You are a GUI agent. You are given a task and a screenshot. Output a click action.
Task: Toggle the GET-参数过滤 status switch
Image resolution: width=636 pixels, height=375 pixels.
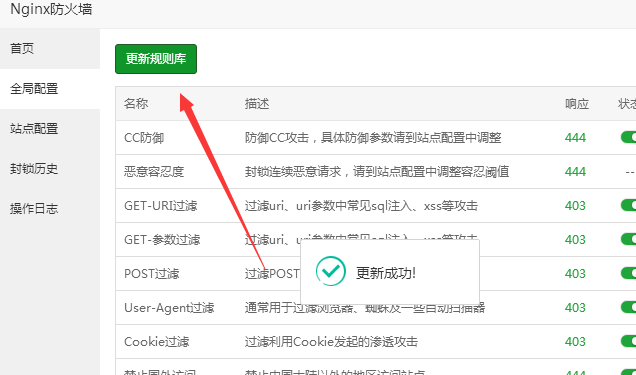(x=628, y=239)
